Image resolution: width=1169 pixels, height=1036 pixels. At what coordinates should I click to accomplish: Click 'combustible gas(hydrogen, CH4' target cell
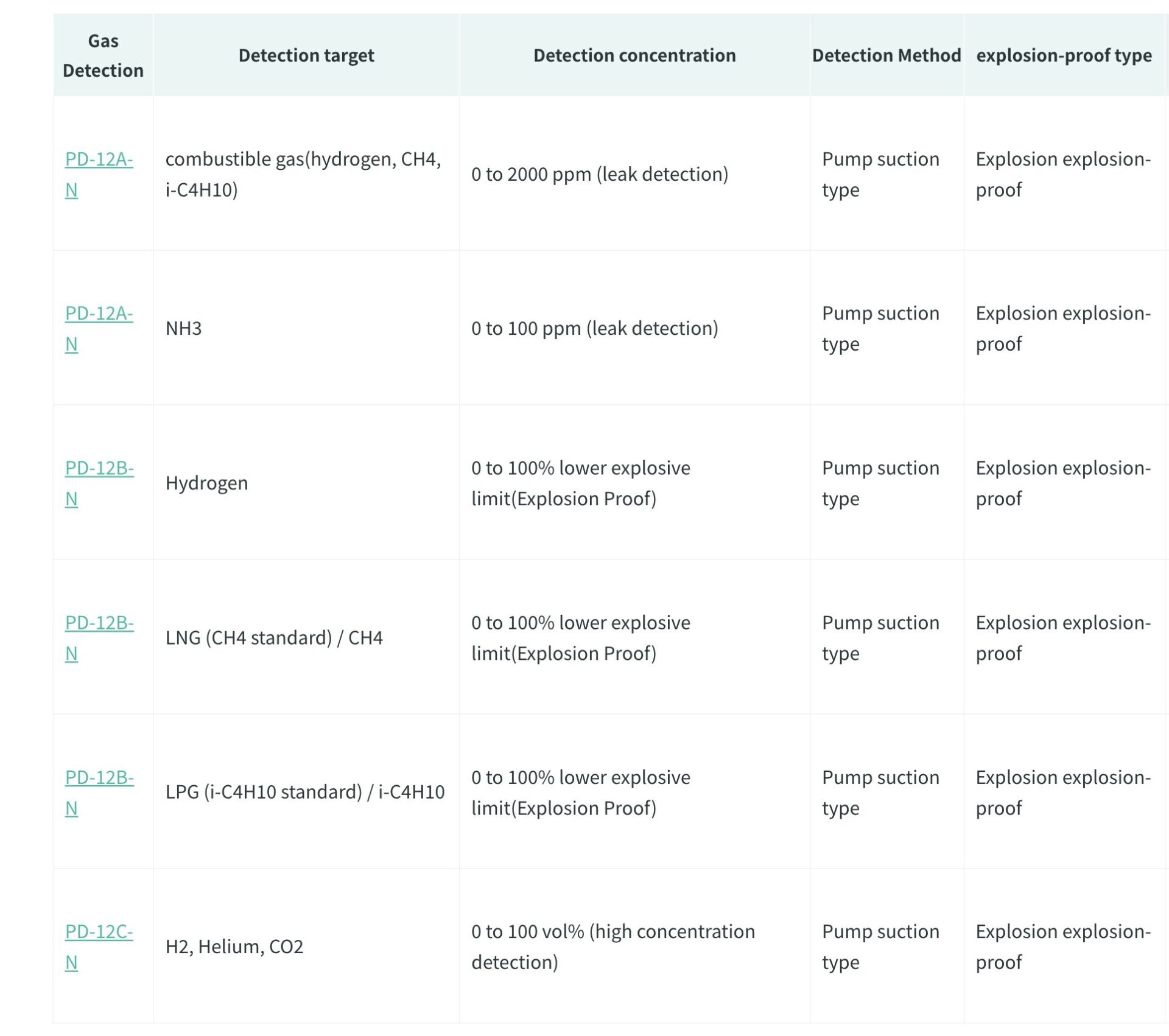(x=306, y=174)
